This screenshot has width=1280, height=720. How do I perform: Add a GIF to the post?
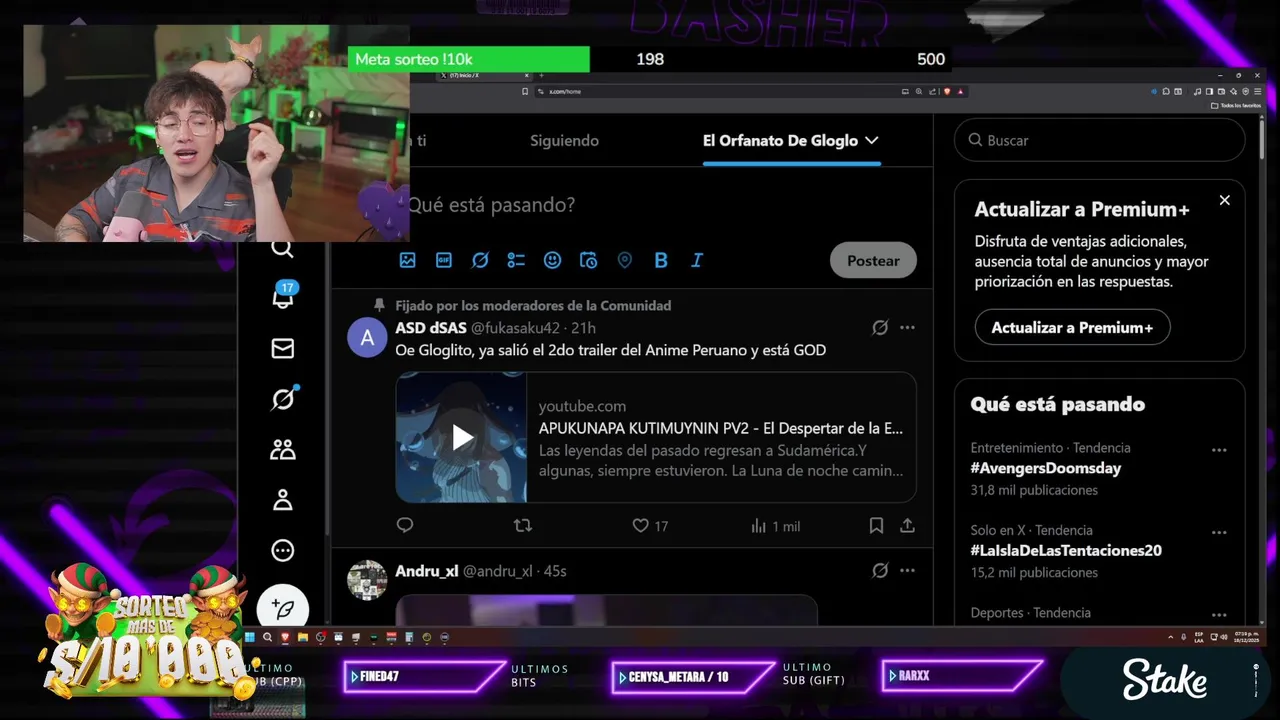[x=444, y=260]
